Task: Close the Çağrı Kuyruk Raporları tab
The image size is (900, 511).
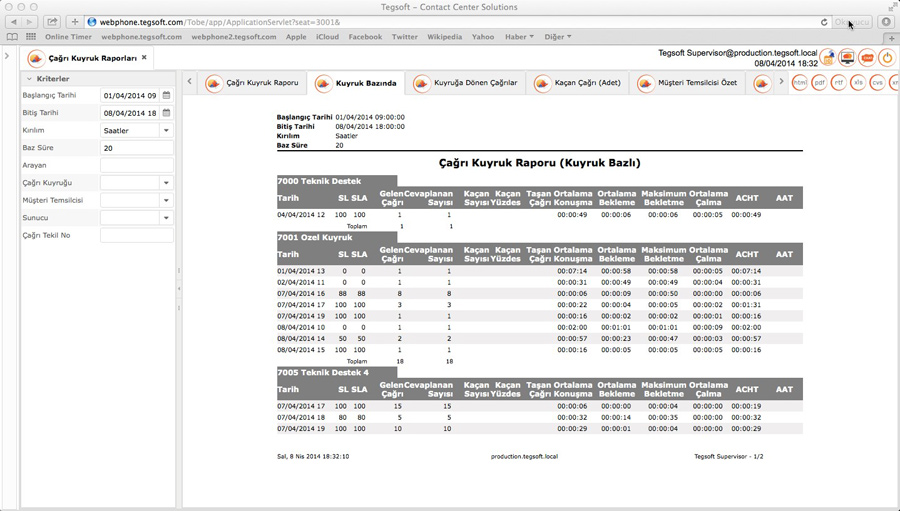Action: coord(144,57)
